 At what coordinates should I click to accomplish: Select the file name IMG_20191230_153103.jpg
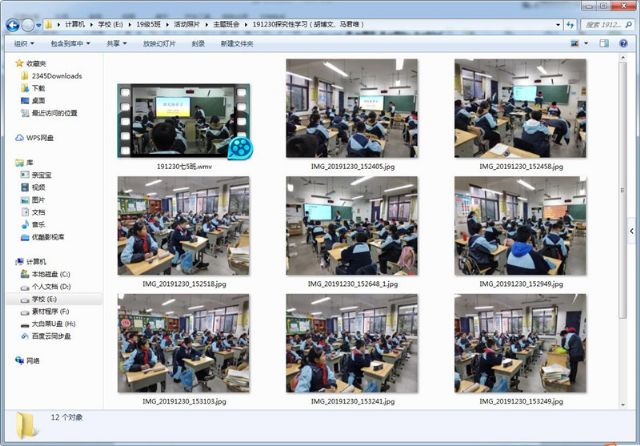pos(184,402)
